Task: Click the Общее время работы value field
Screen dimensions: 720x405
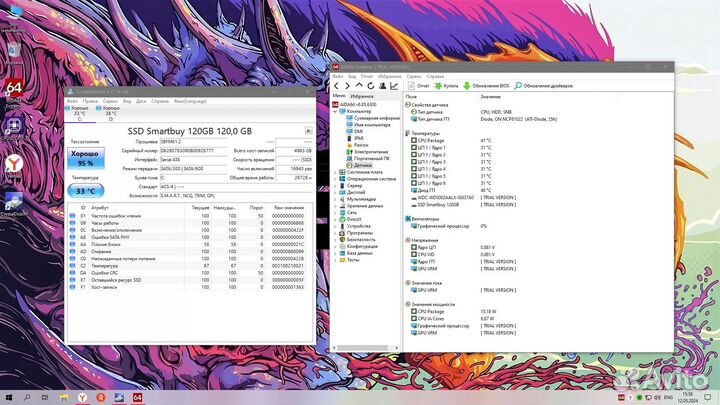Action: 294,178
